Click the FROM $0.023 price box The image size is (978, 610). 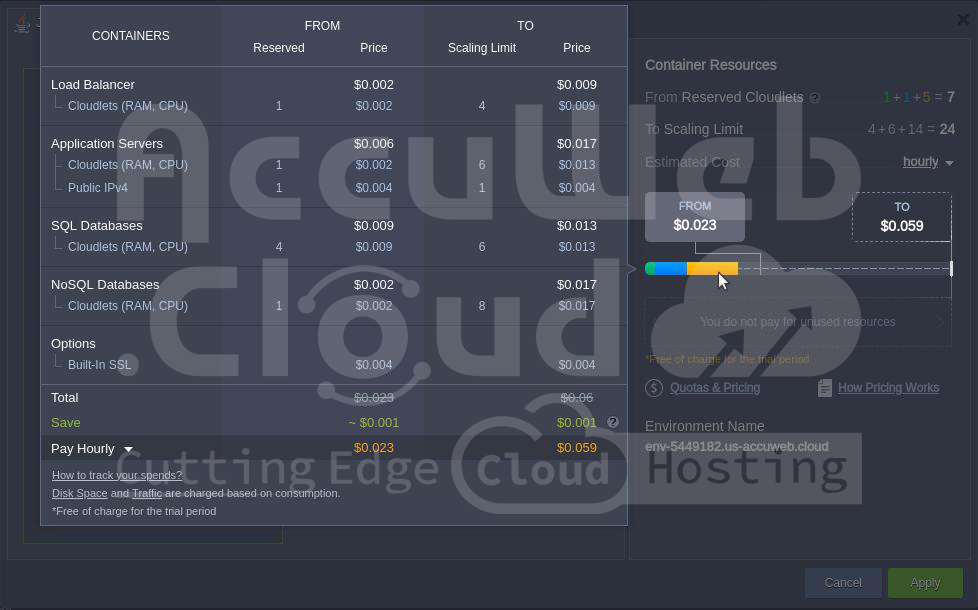(x=694, y=216)
